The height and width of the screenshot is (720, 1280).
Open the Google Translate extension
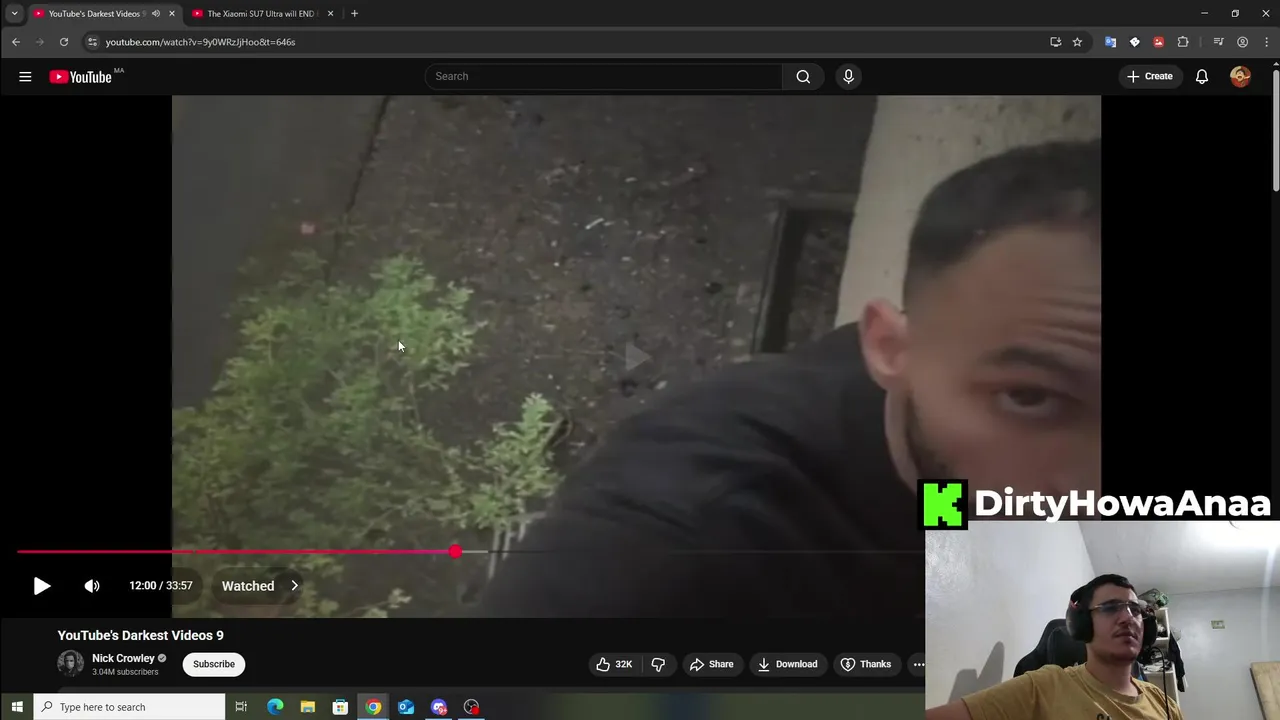pyautogui.click(x=1110, y=42)
